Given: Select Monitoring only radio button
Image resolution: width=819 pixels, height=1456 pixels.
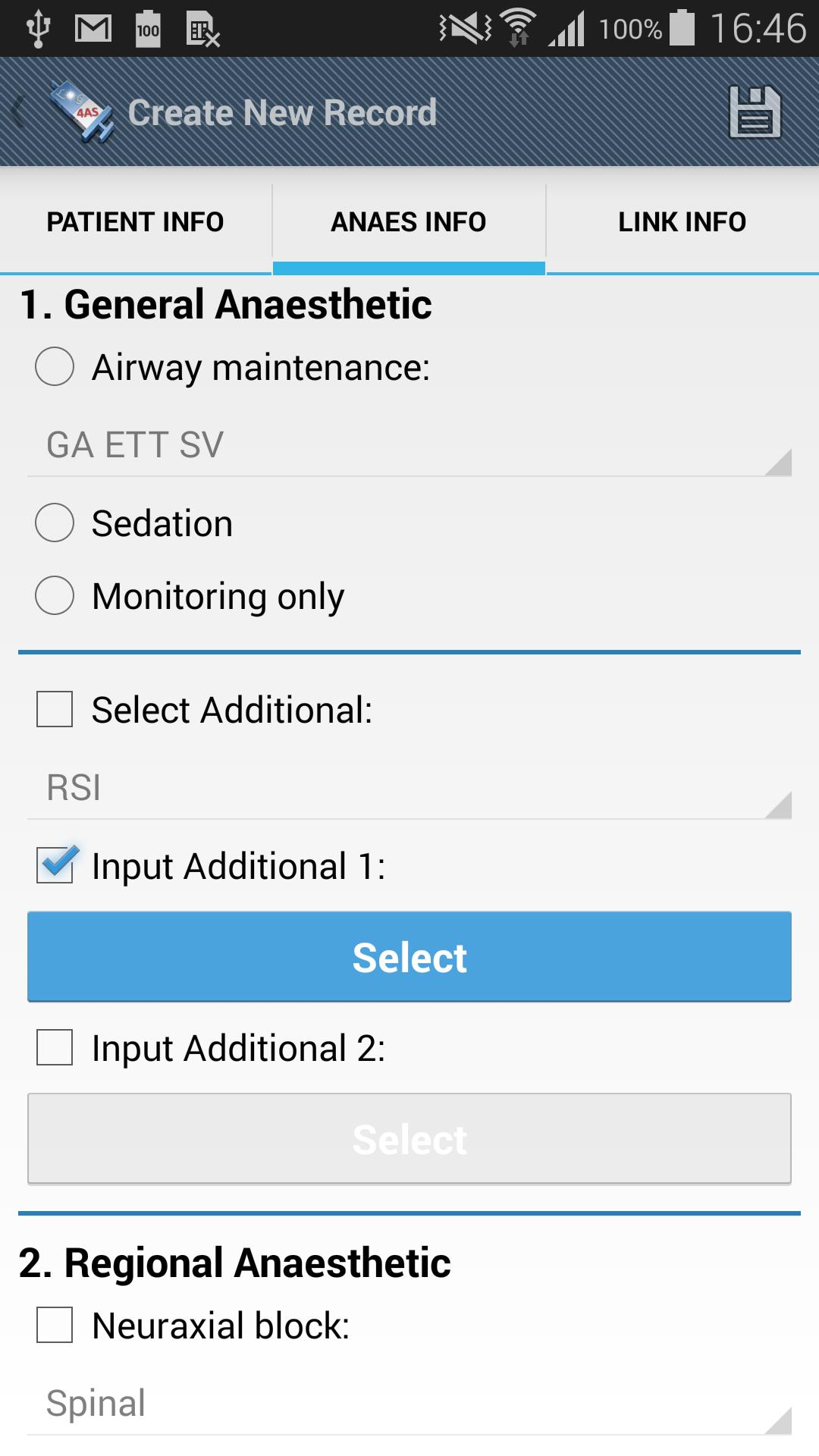Looking at the screenshot, I should [x=55, y=595].
